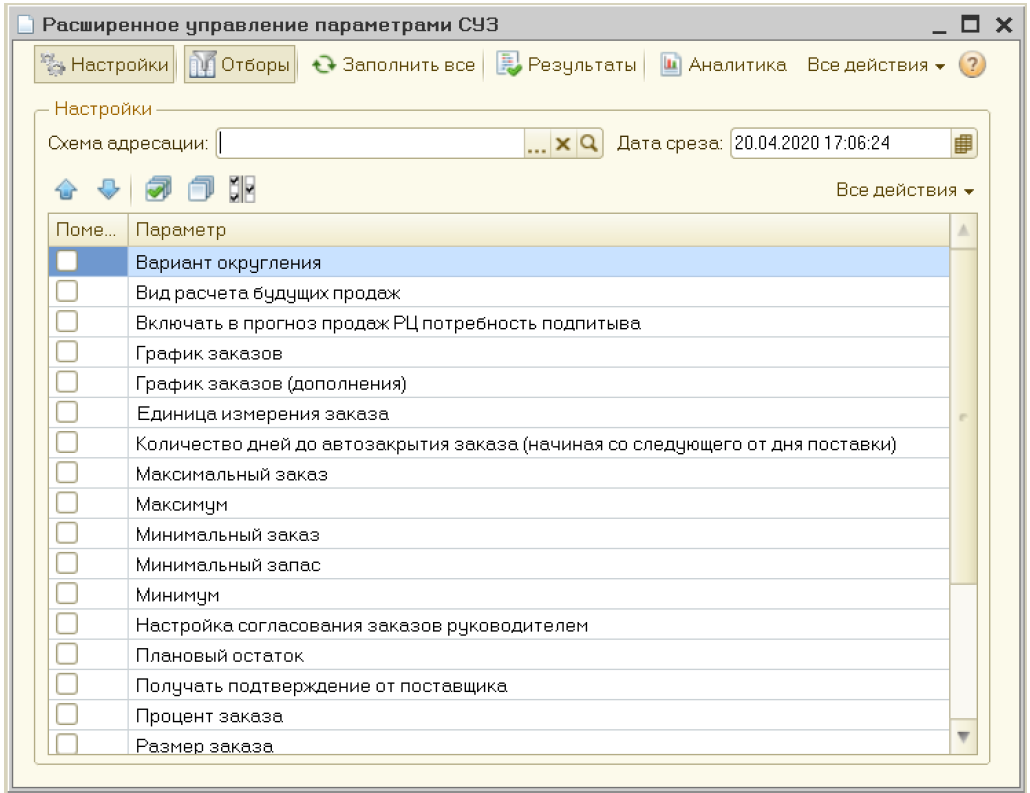
Task: Open the Аналитика button
Action: 723,65
